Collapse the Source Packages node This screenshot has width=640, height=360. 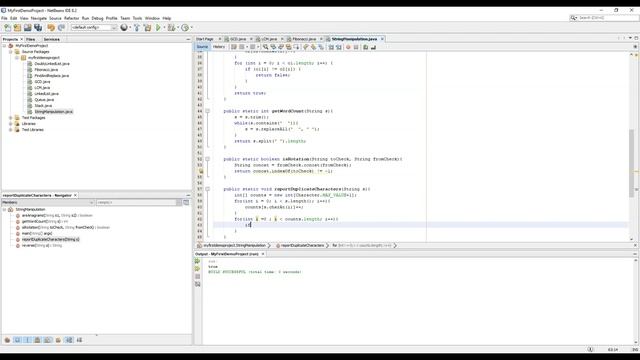pos(11,52)
